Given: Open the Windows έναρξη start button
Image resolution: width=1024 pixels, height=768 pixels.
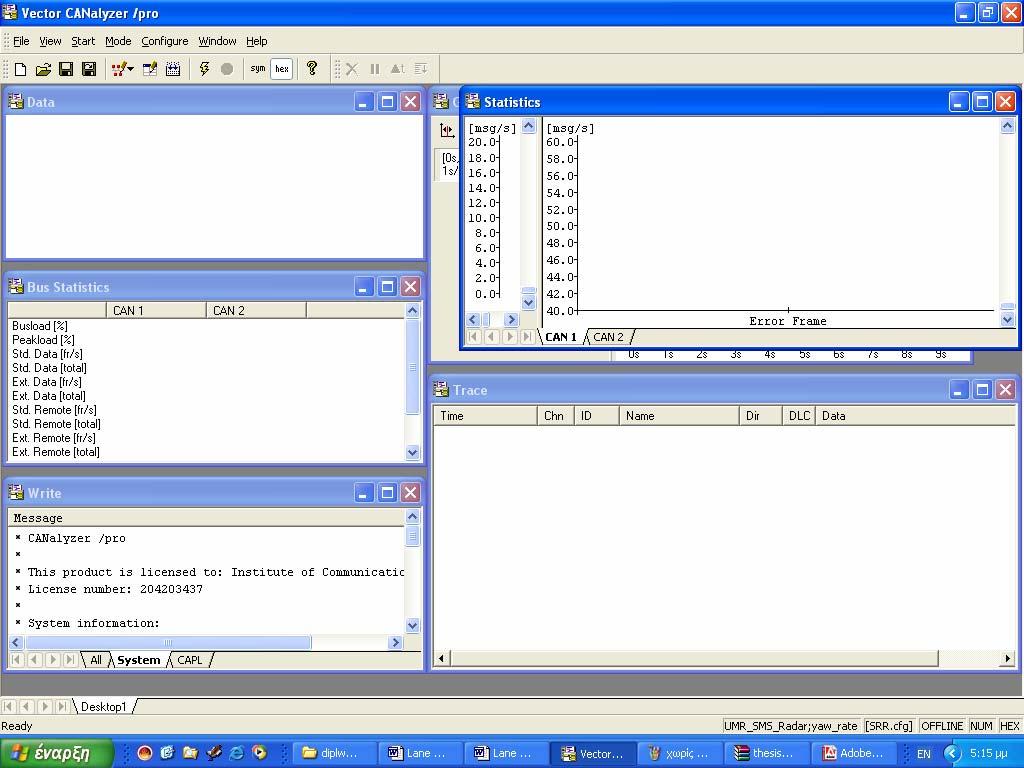Looking at the screenshot, I should coord(57,753).
